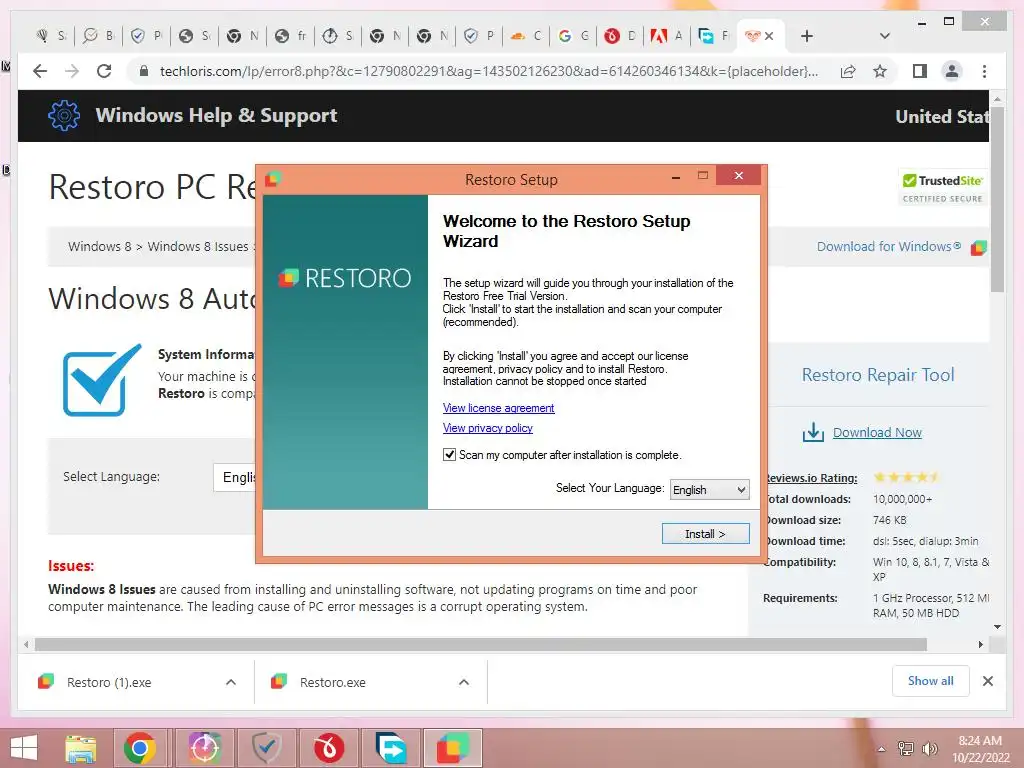Click the horizontal scrollbar right arrow
1024x768 pixels.
click(980, 645)
